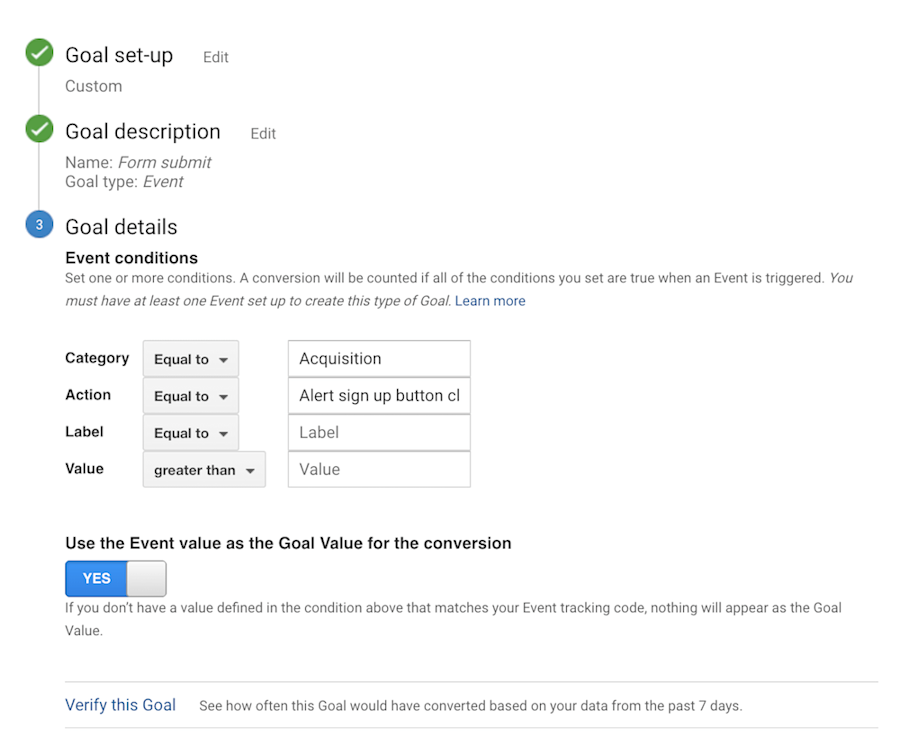Click the Goal set-up heading
This screenshot has width=900, height=736.
pos(119,55)
